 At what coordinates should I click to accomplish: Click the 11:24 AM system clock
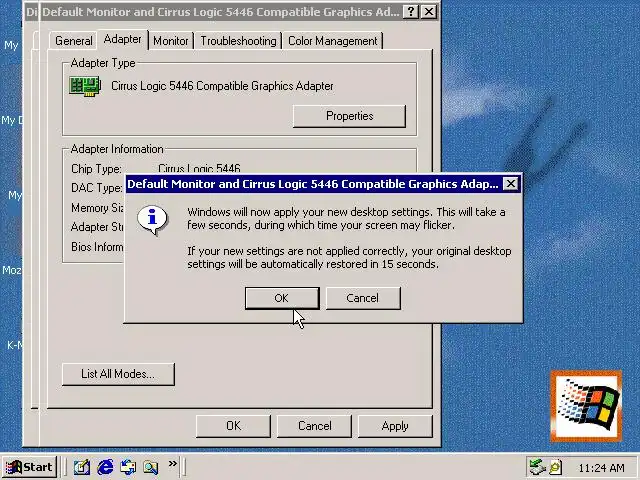pos(601,468)
